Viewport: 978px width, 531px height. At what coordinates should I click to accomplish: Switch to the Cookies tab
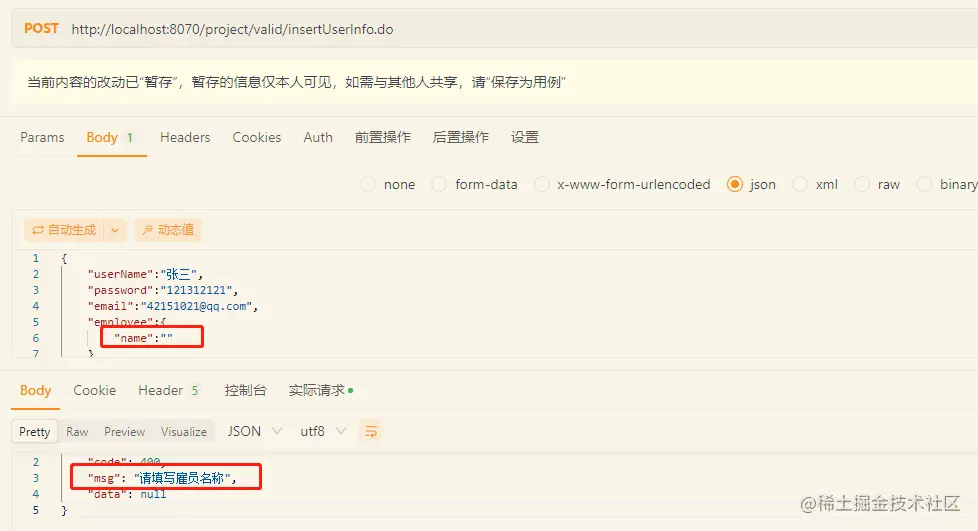coord(257,137)
